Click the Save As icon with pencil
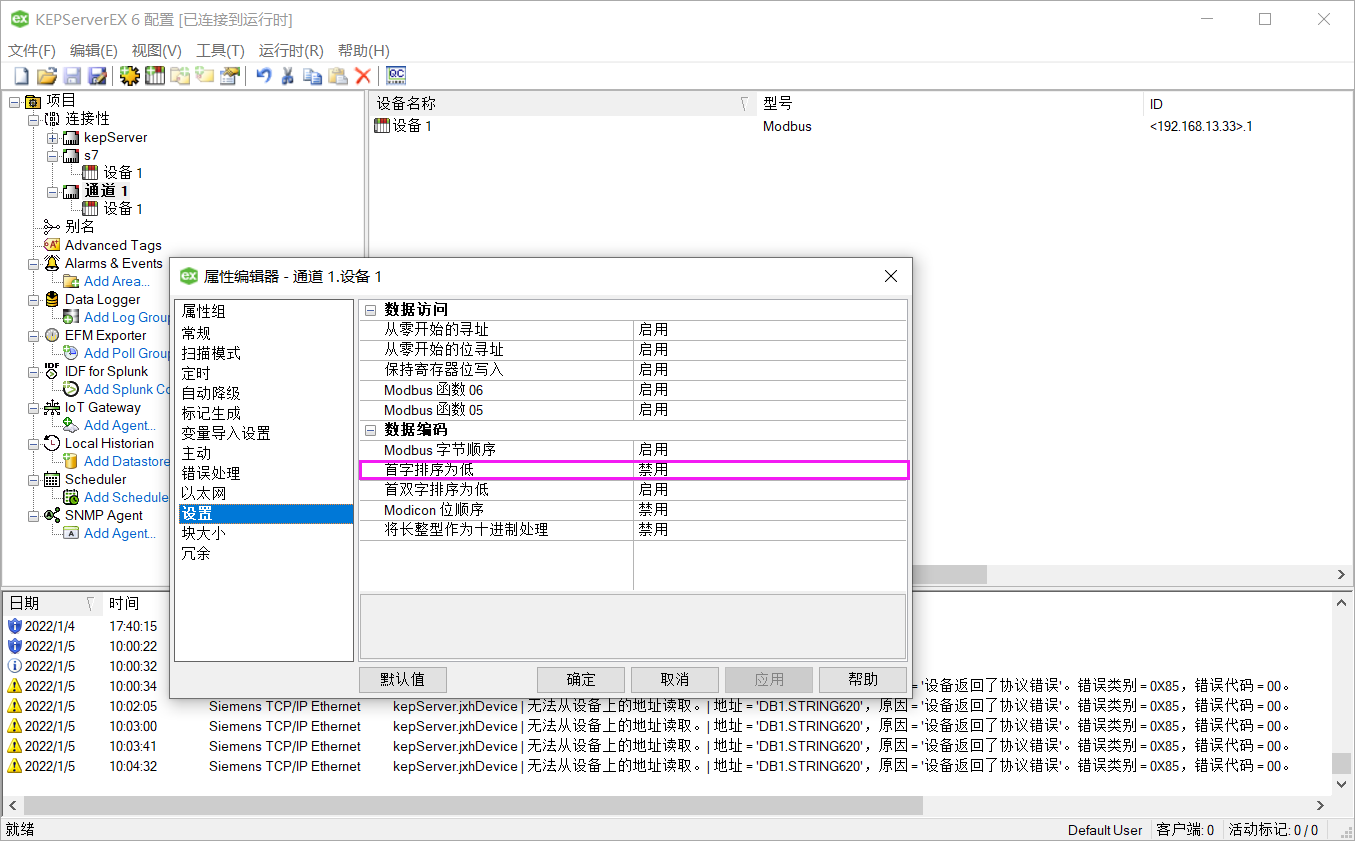Screen dimensions: 1355x841 (97, 75)
